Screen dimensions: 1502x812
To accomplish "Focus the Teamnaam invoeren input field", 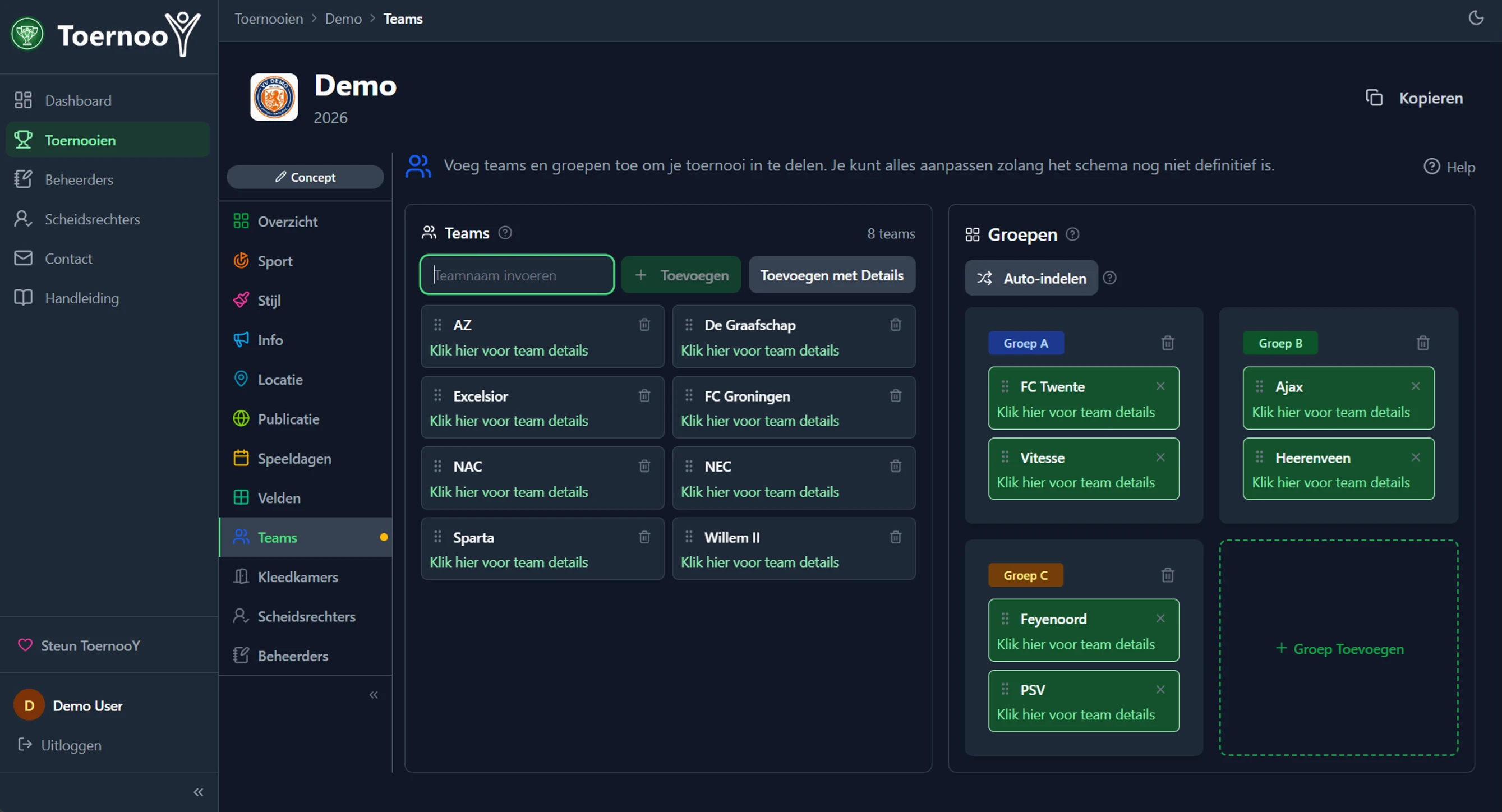I will click(x=517, y=275).
